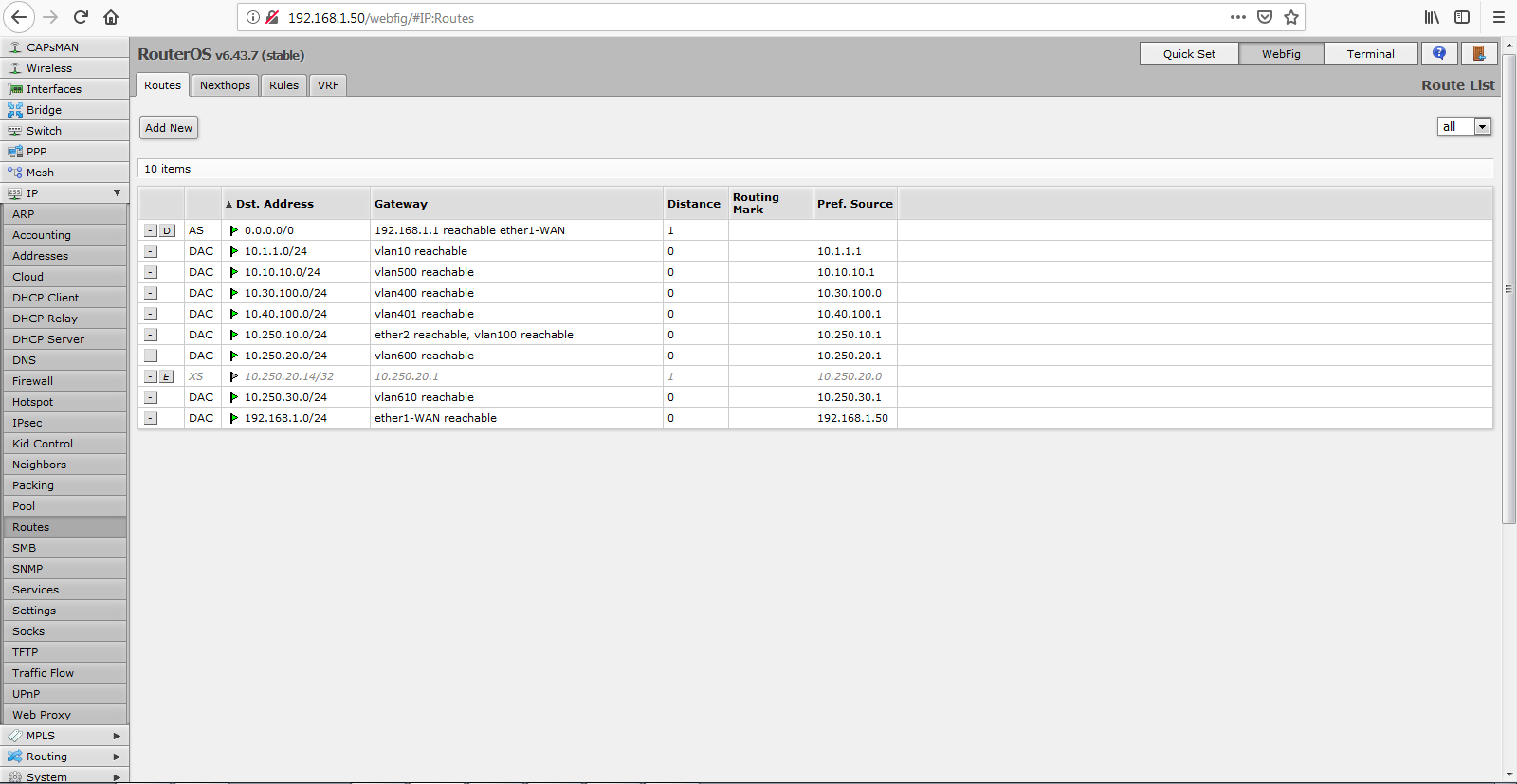The image size is (1517, 784).
Task: Open ARP under the IP menu
Action: (x=64, y=214)
